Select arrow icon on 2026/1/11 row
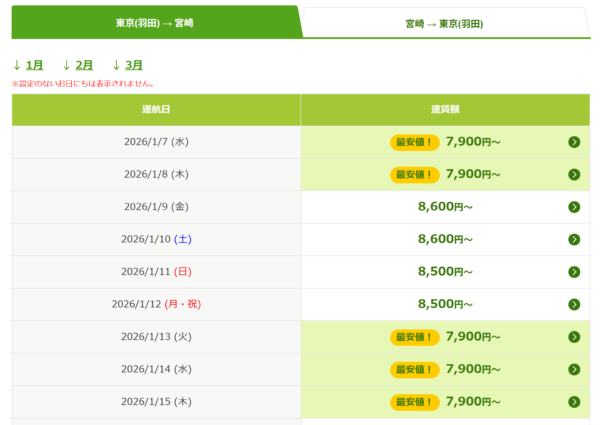The height and width of the screenshot is (425, 600). coord(574,272)
